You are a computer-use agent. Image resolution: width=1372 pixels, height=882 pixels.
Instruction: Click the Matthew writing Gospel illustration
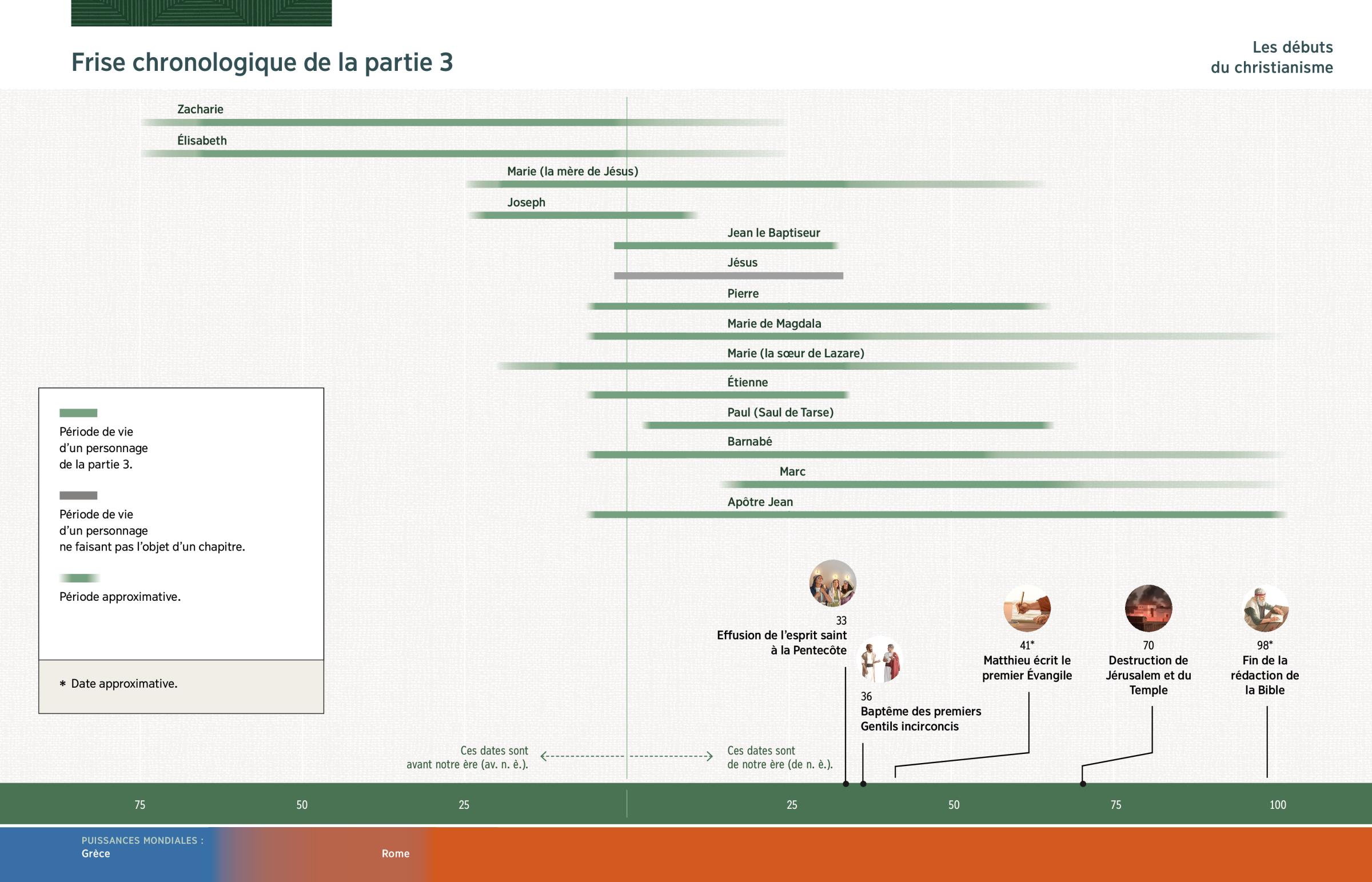point(1027,608)
